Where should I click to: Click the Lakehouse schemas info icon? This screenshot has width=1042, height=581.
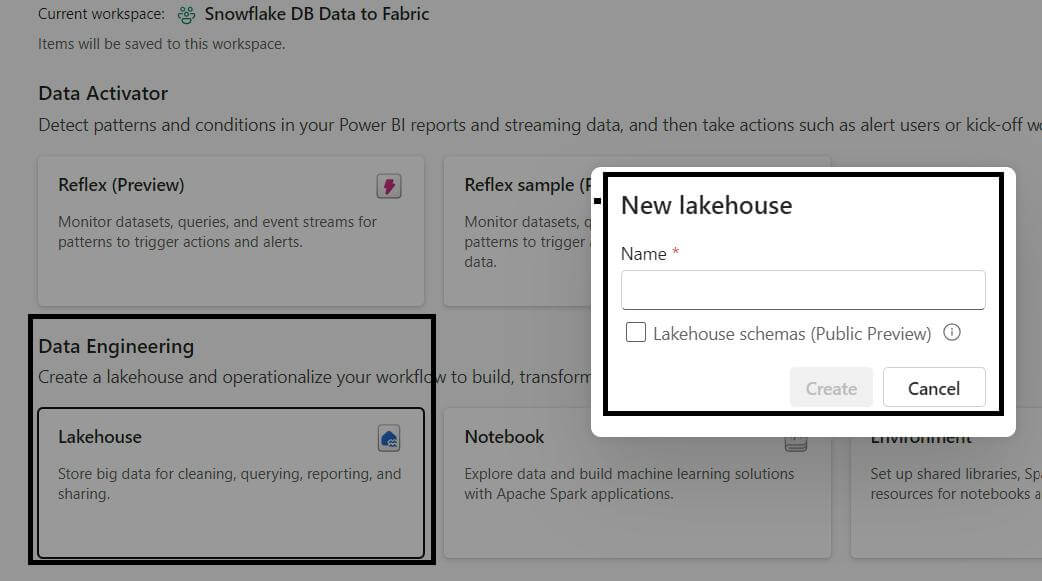pos(952,332)
